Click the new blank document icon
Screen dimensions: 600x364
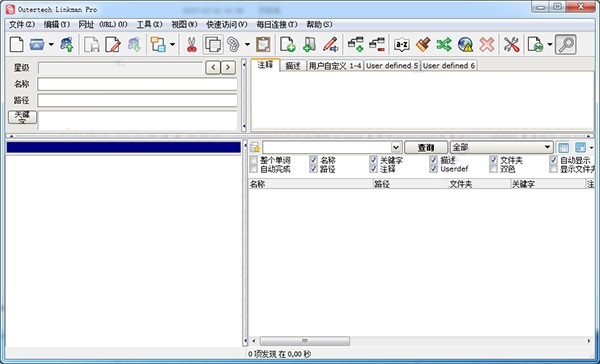pyautogui.click(x=16, y=44)
